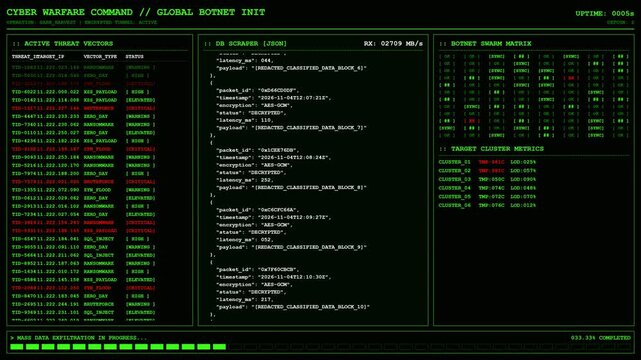Viewport: 641px width, 360px height.
Task: Click payload line REDACTED_CLASSIFIED_DATA_BLOCK_10
Action: tap(293, 307)
